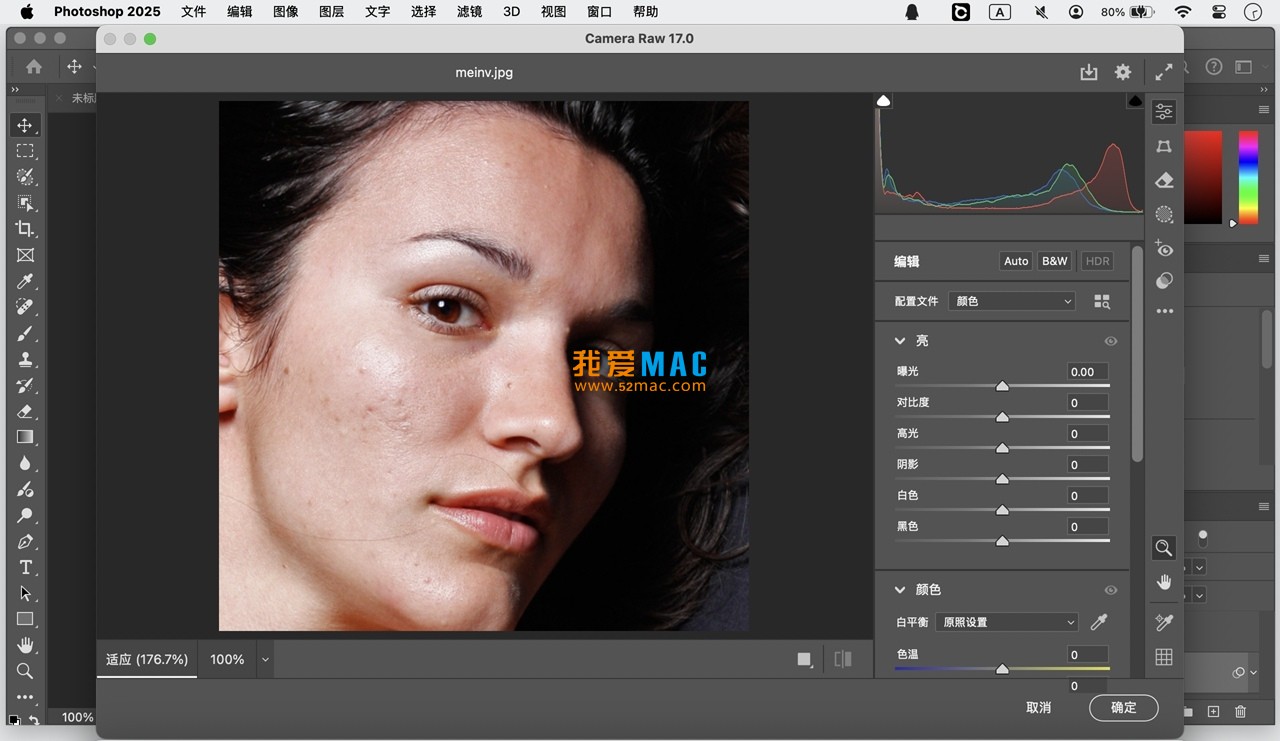Enable B&W mode in the edit panel

[x=1054, y=261]
